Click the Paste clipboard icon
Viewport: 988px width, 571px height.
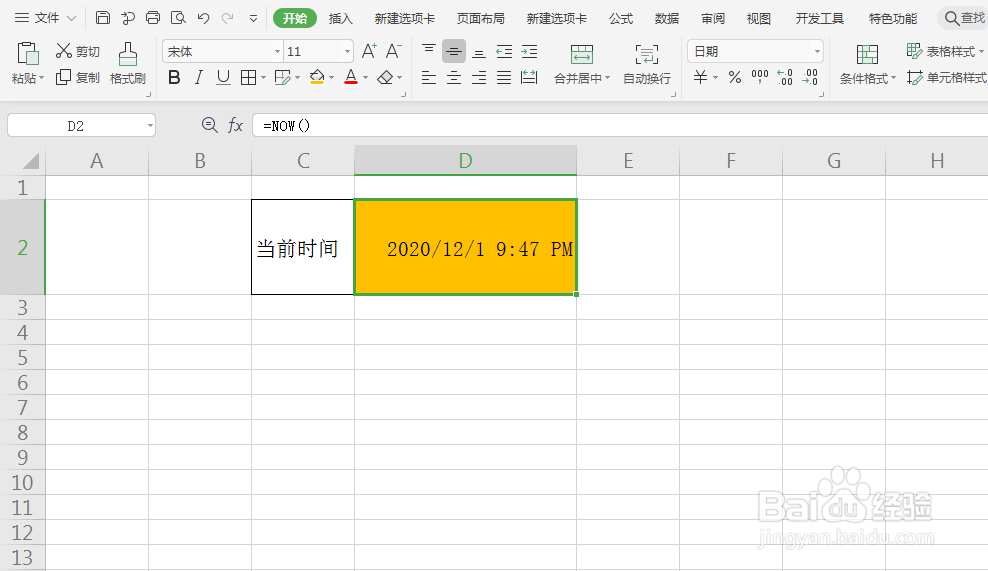pos(28,54)
